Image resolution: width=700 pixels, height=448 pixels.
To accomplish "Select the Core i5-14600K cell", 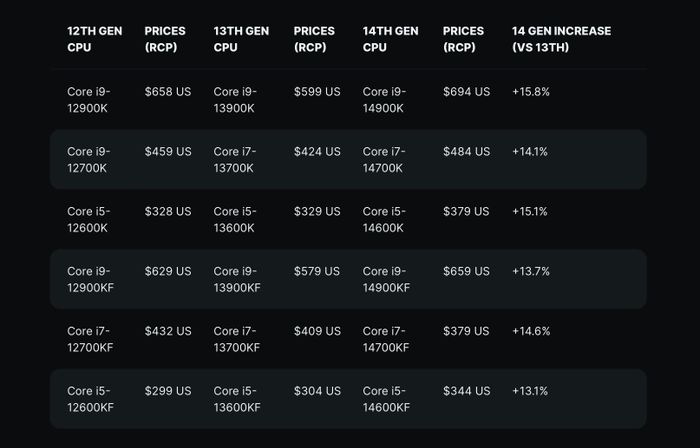I will click(385, 219).
